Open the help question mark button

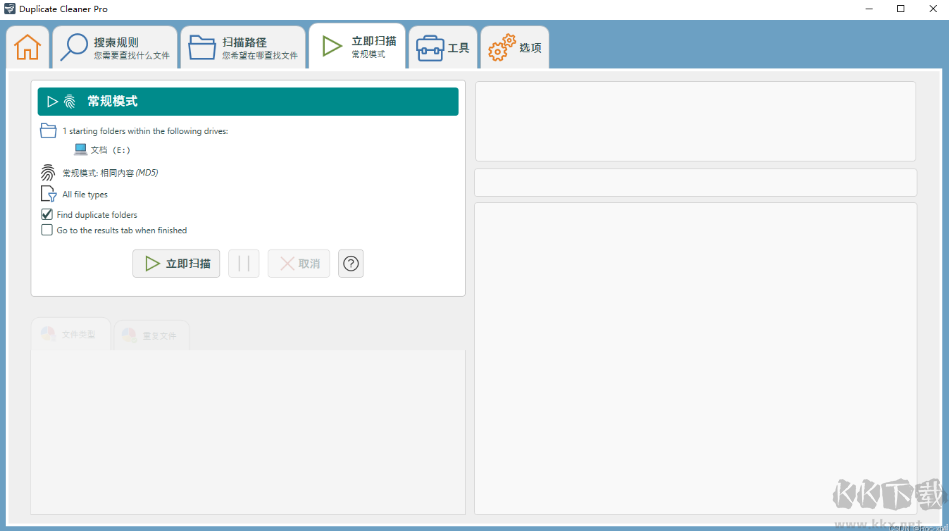coord(351,263)
